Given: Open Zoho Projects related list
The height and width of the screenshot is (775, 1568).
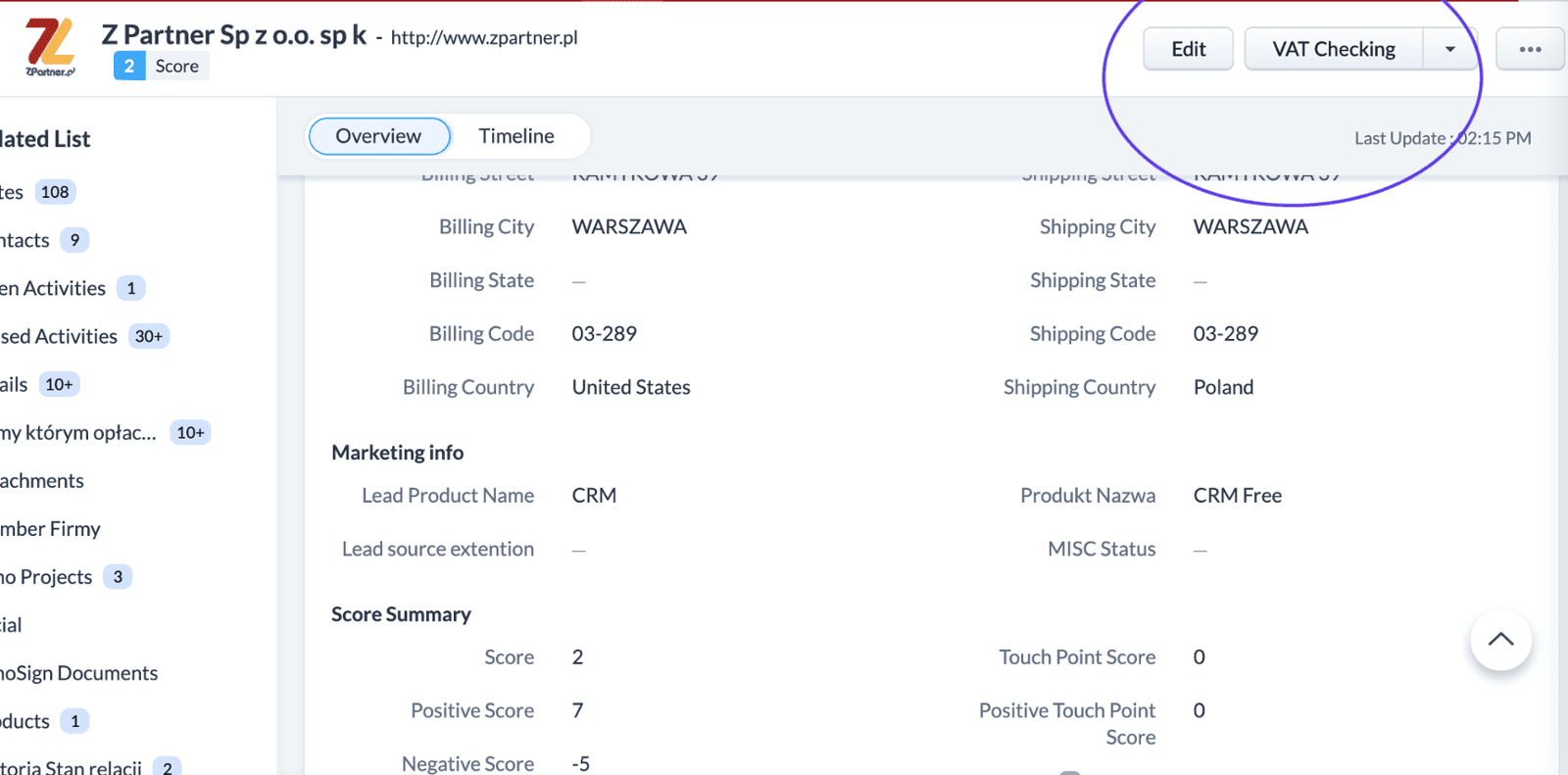Looking at the screenshot, I should tap(65, 576).
